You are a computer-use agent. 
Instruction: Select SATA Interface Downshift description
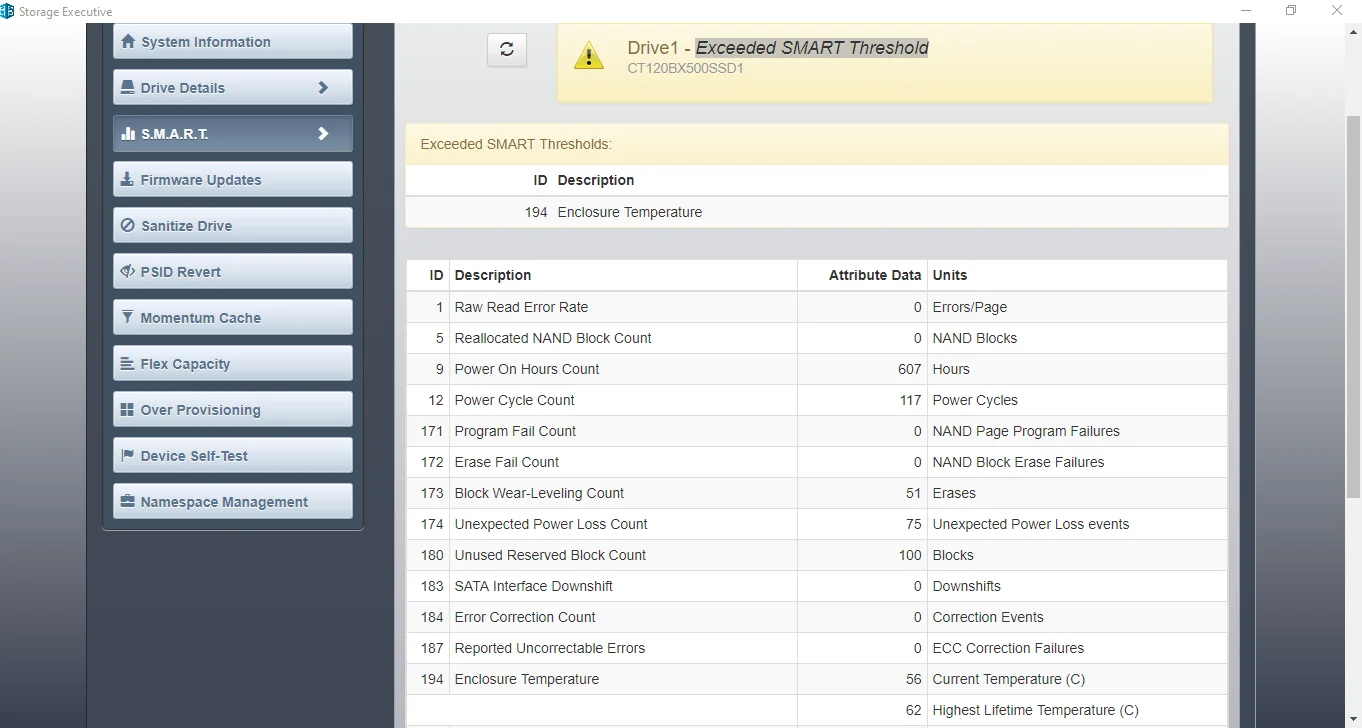[534, 586]
